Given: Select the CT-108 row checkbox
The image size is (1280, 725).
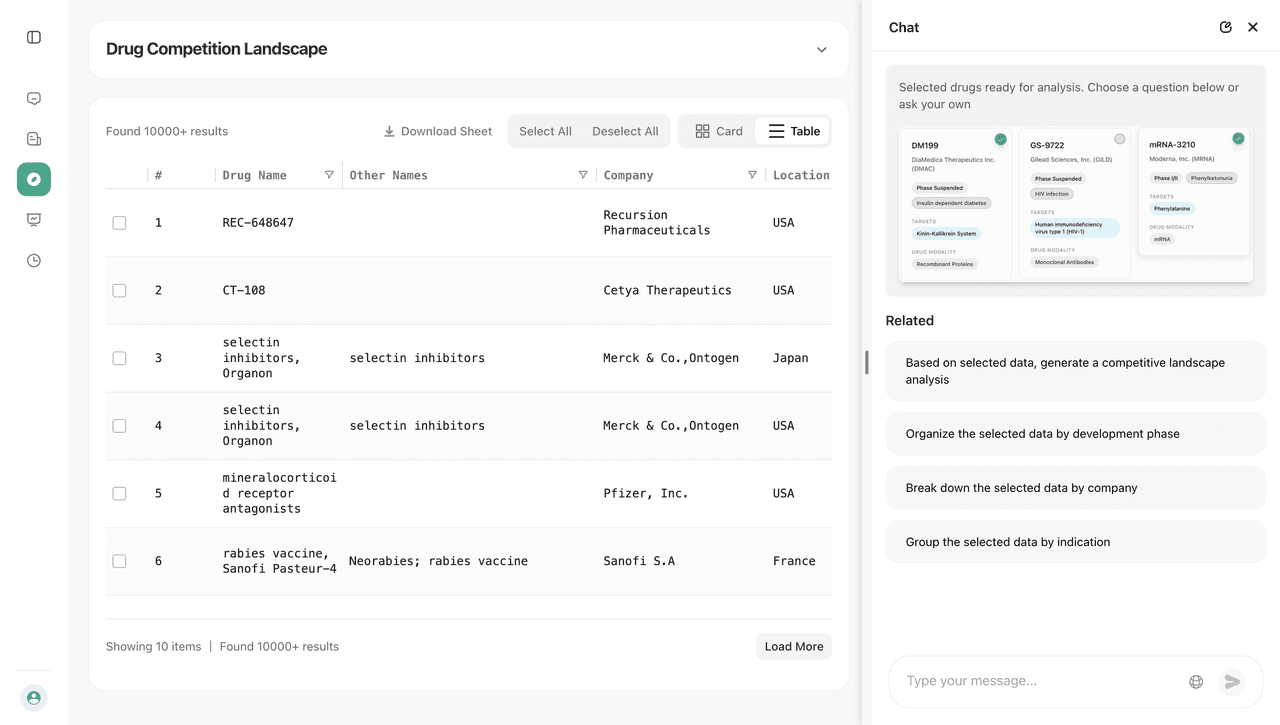Looking at the screenshot, I should 120,291.
